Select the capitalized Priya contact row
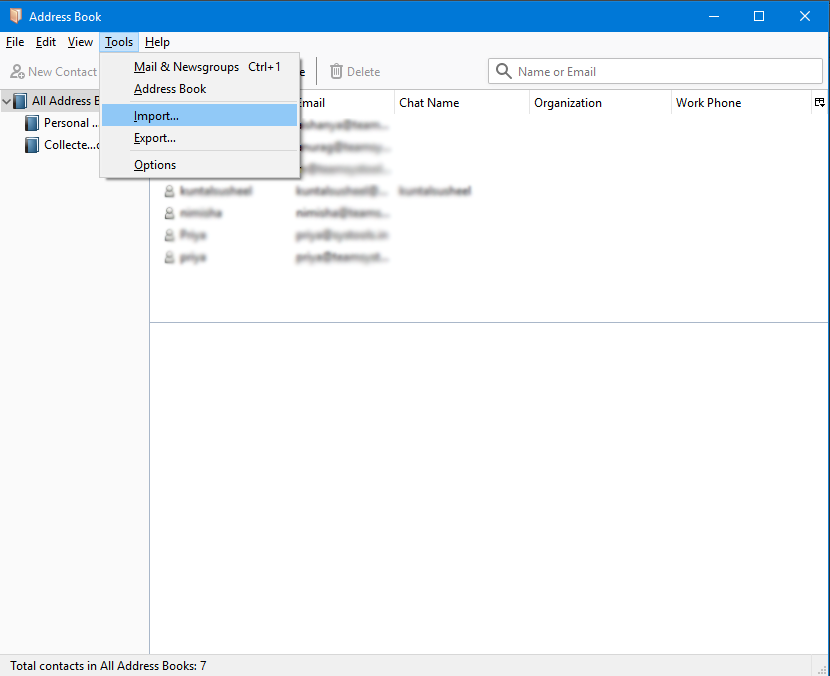The height and width of the screenshot is (676, 830). pyautogui.click(x=489, y=235)
